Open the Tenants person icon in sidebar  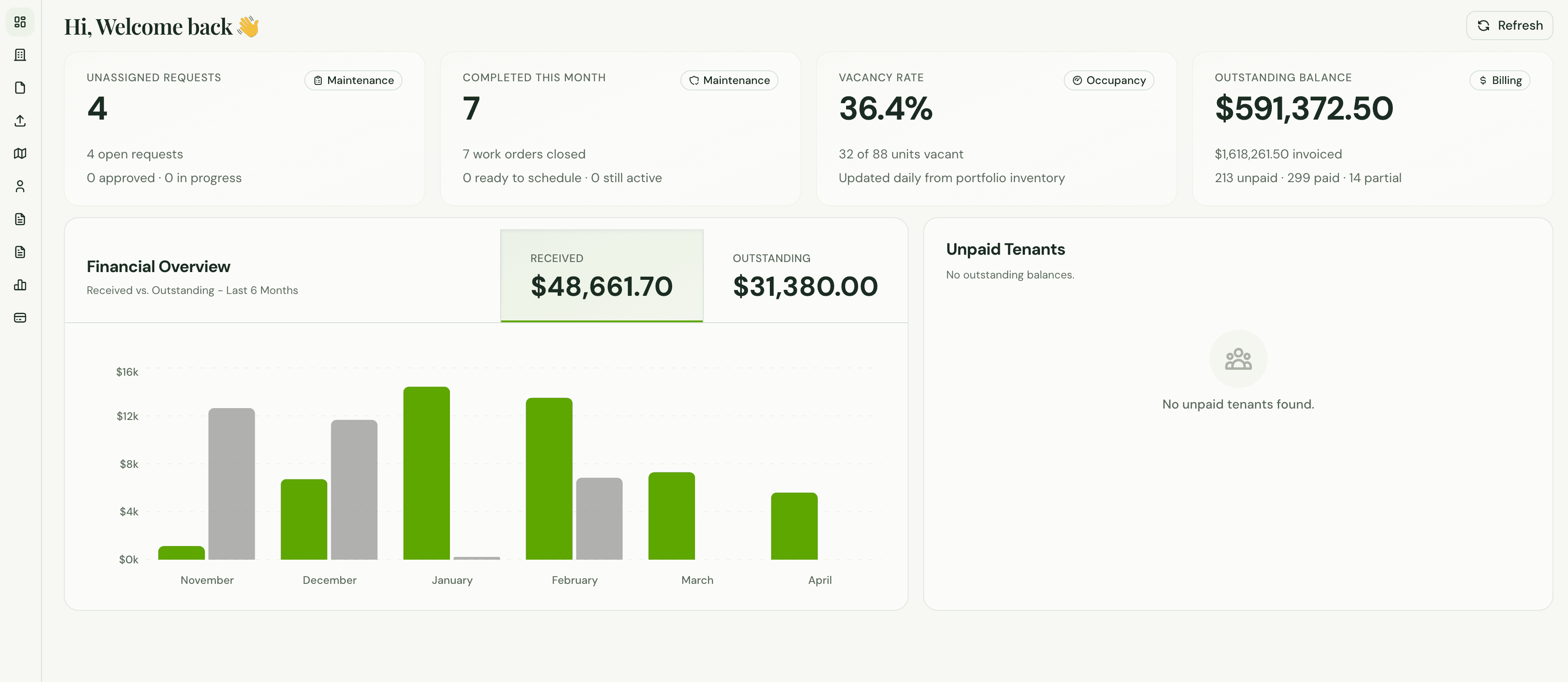click(x=20, y=186)
